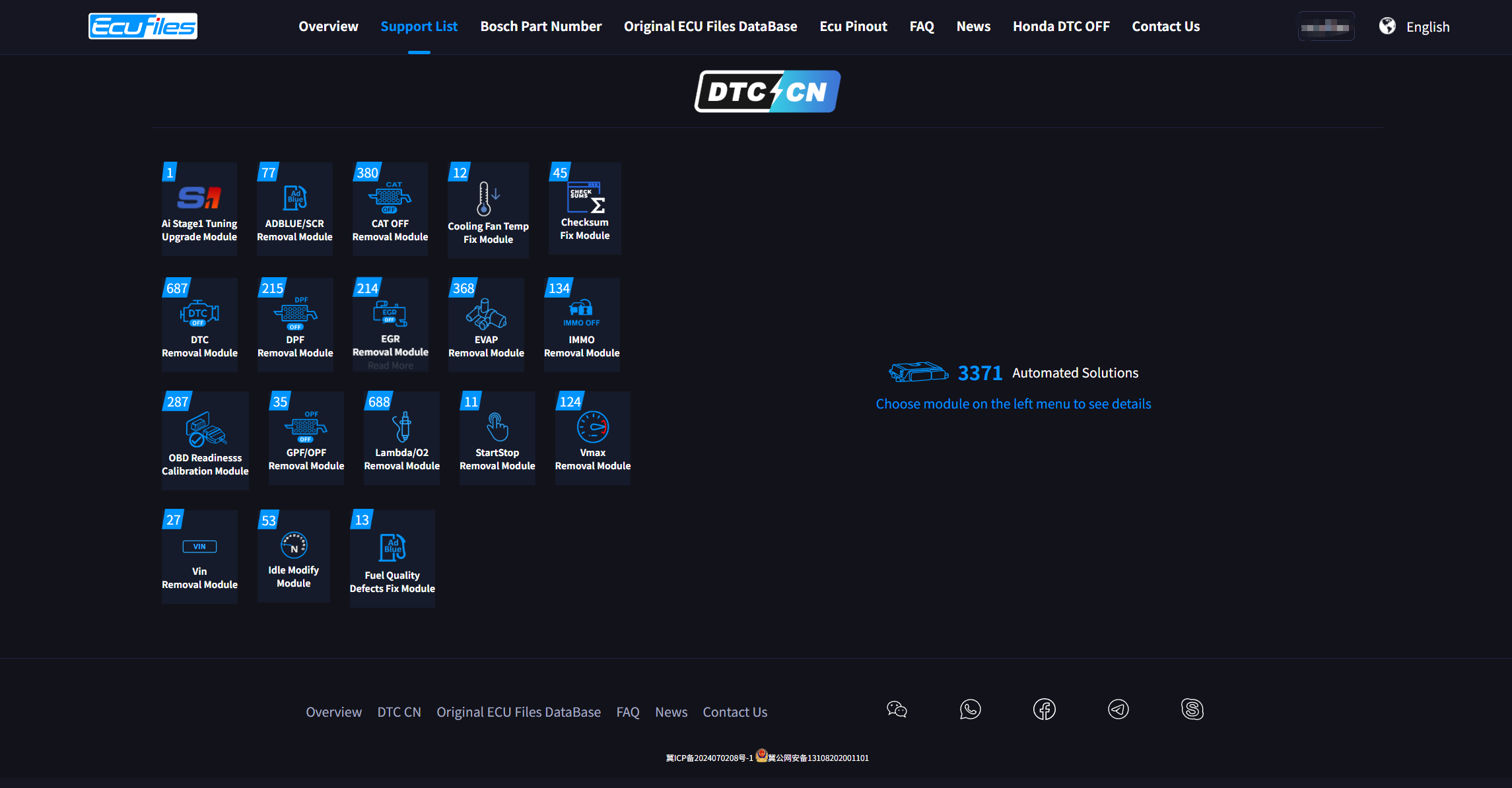Open the footer Overview link
The image size is (1512, 788).
[333, 712]
